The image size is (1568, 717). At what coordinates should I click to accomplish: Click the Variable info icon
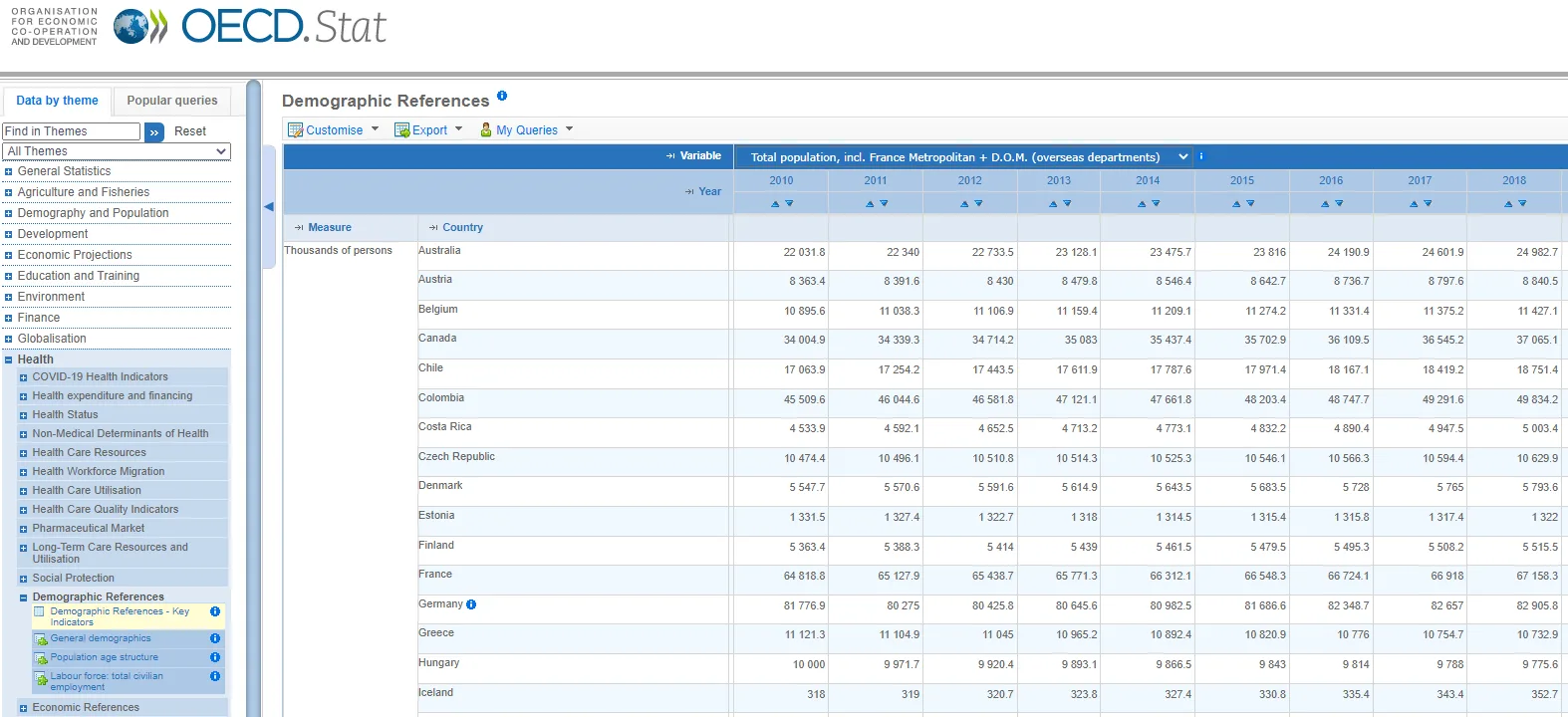coord(1201,156)
